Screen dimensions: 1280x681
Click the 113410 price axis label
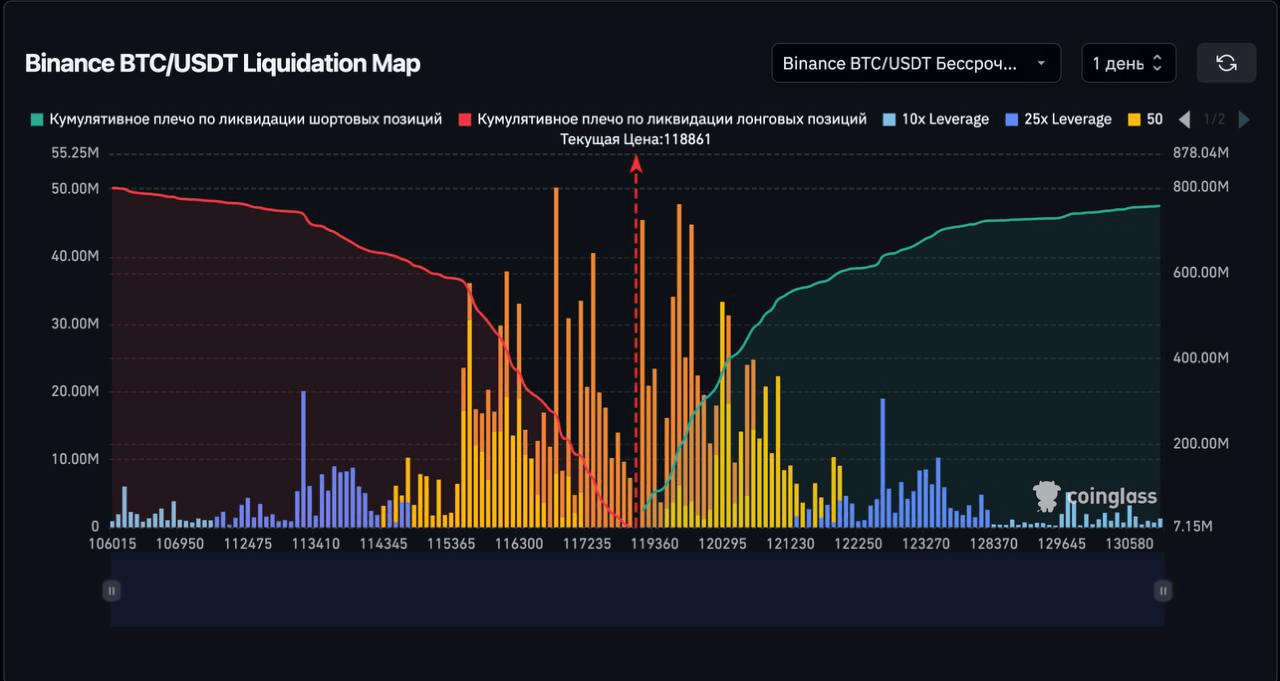tap(316, 544)
